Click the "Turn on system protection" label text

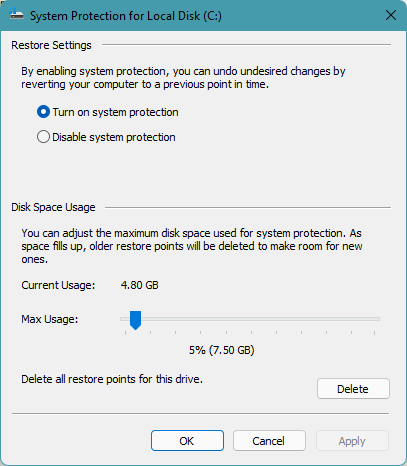pos(115,112)
